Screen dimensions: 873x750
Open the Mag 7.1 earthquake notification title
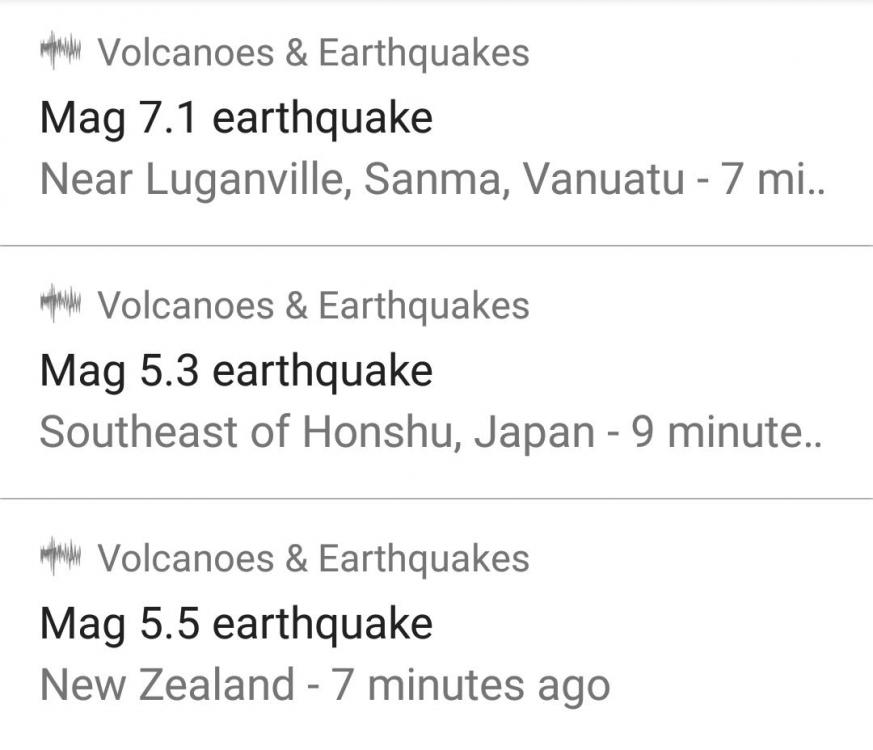[x=236, y=118]
